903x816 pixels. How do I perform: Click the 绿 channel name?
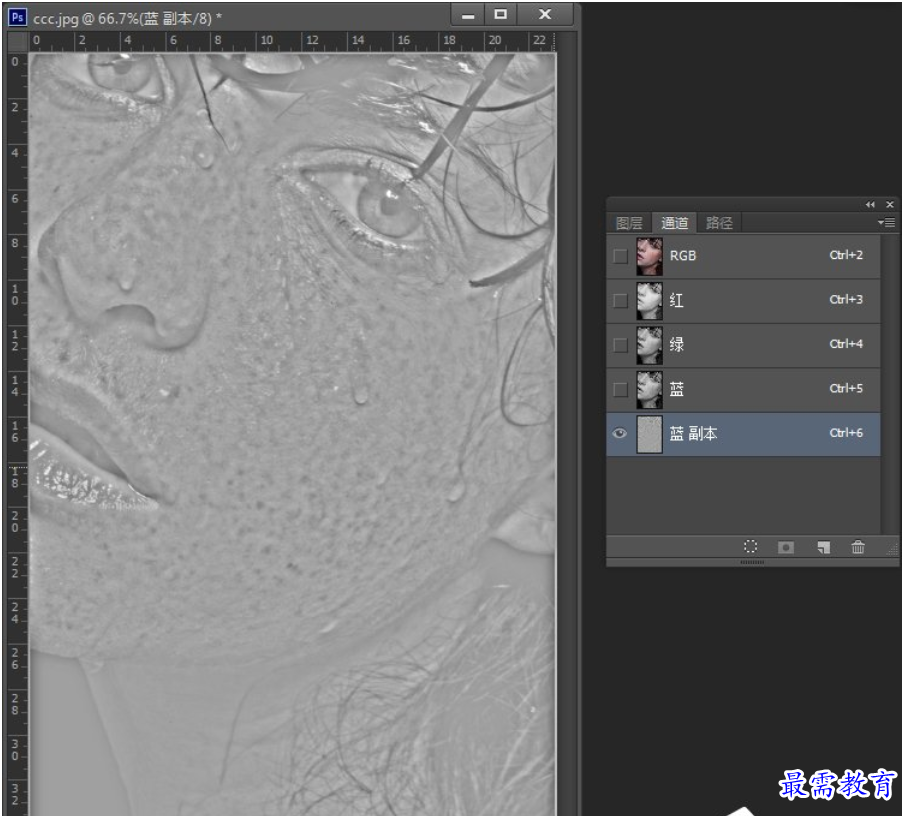(677, 345)
